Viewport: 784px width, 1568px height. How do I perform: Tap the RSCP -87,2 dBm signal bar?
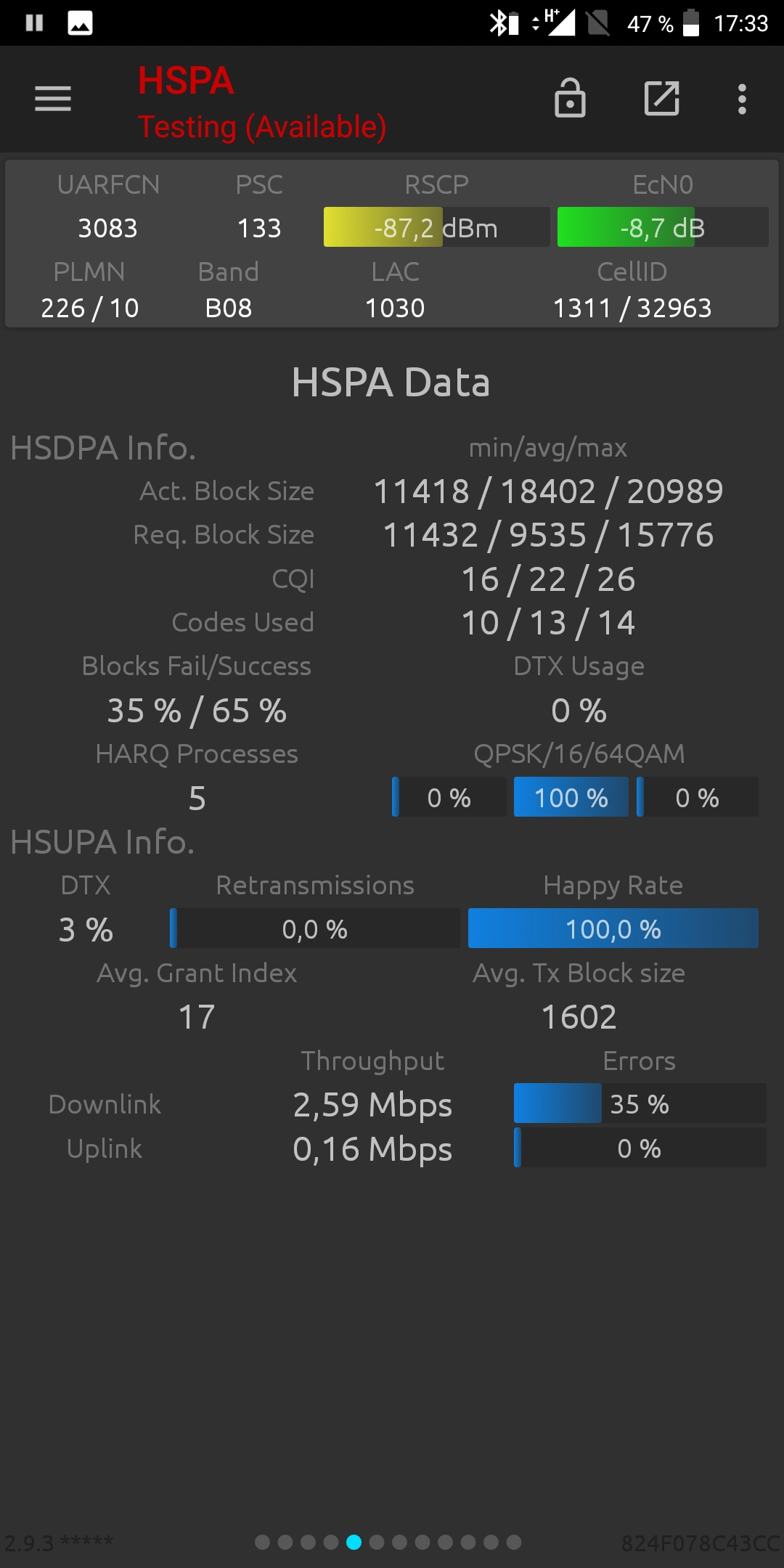[436, 227]
